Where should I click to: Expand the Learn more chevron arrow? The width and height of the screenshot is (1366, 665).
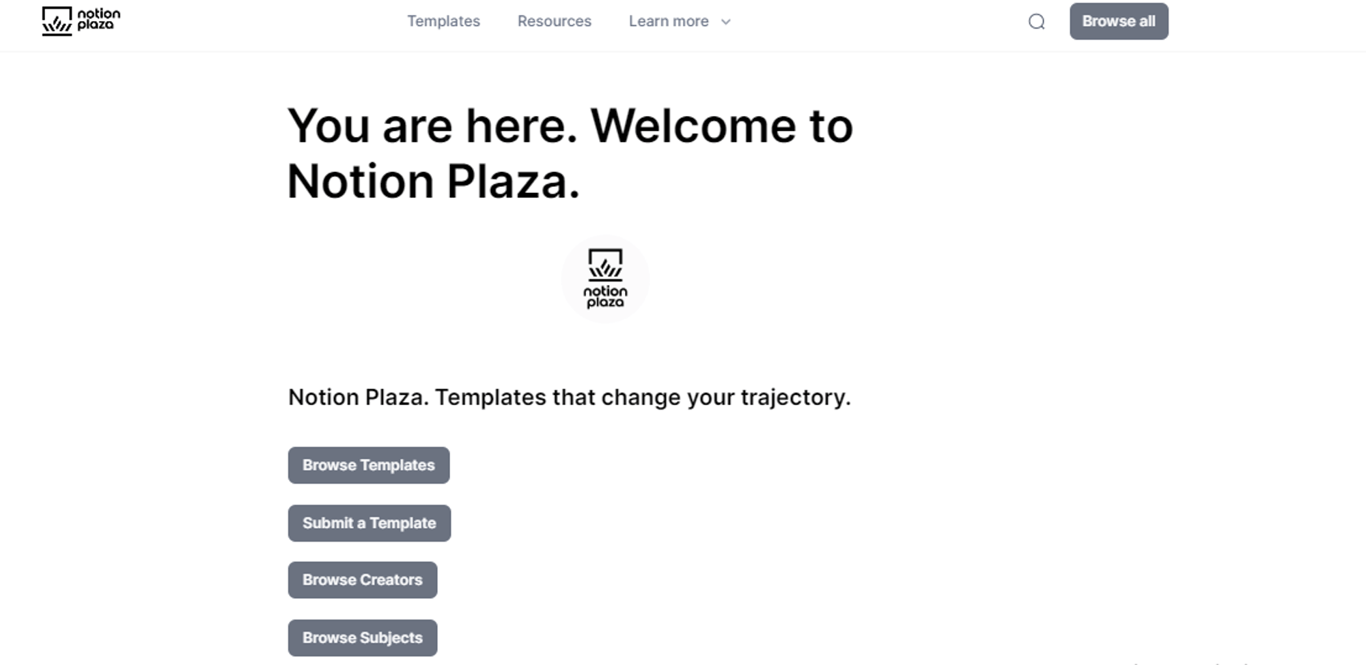pos(726,22)
